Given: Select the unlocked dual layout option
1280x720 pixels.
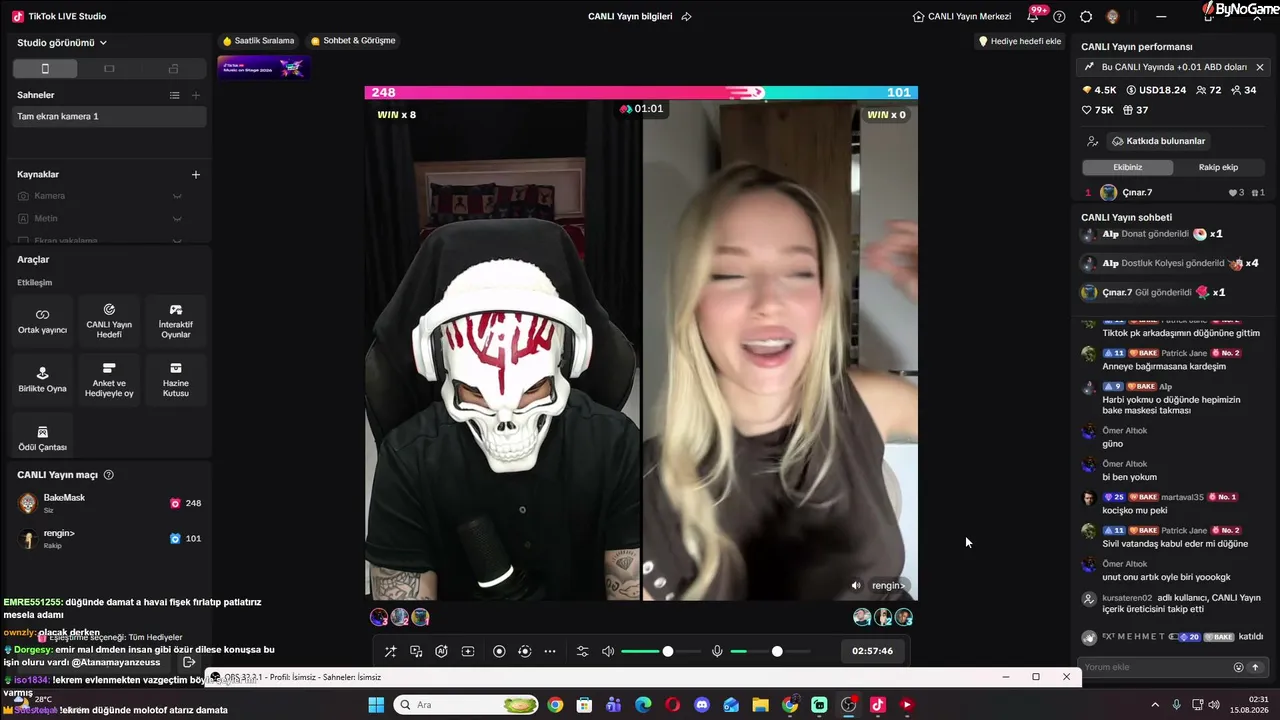Looking at the screenshot, I should tap(173, 69).
